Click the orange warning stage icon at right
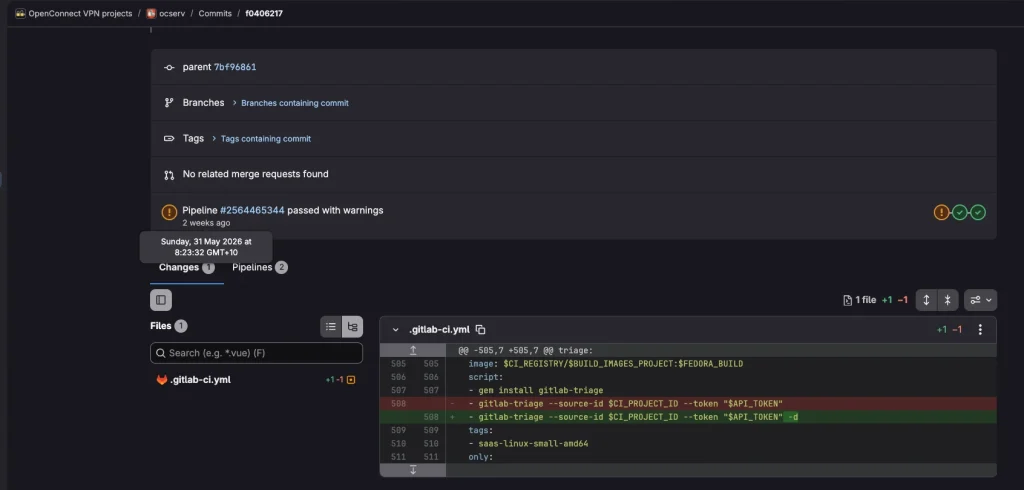This screenshot has width=1024, height=490. tap(941, 212)
